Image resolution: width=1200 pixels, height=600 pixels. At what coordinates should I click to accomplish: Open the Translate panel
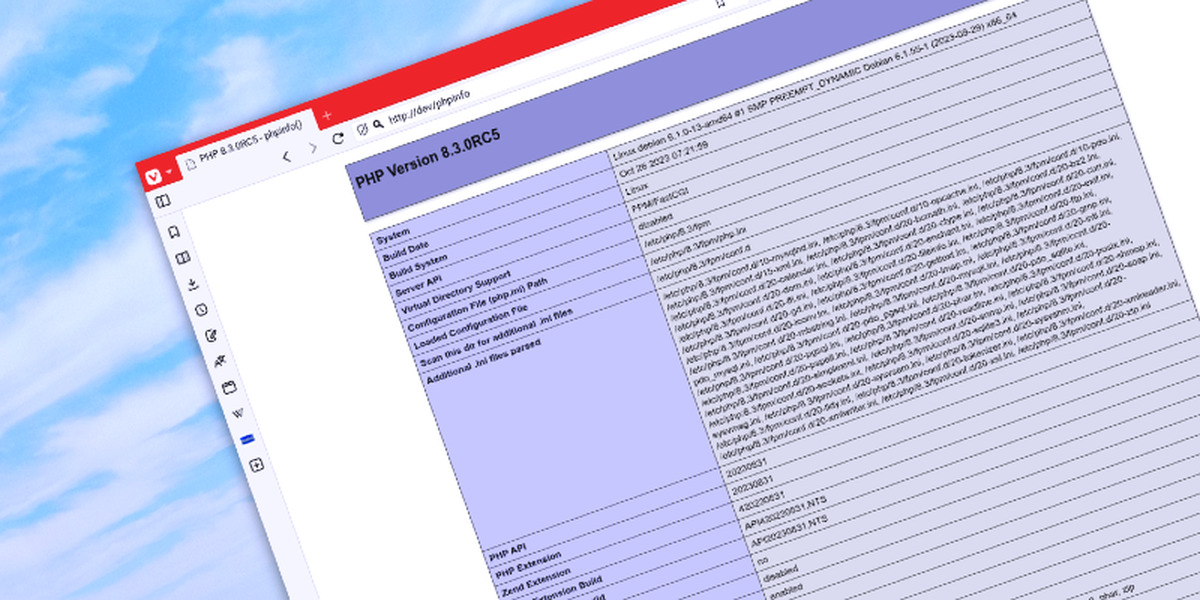(x=220, y=361)
